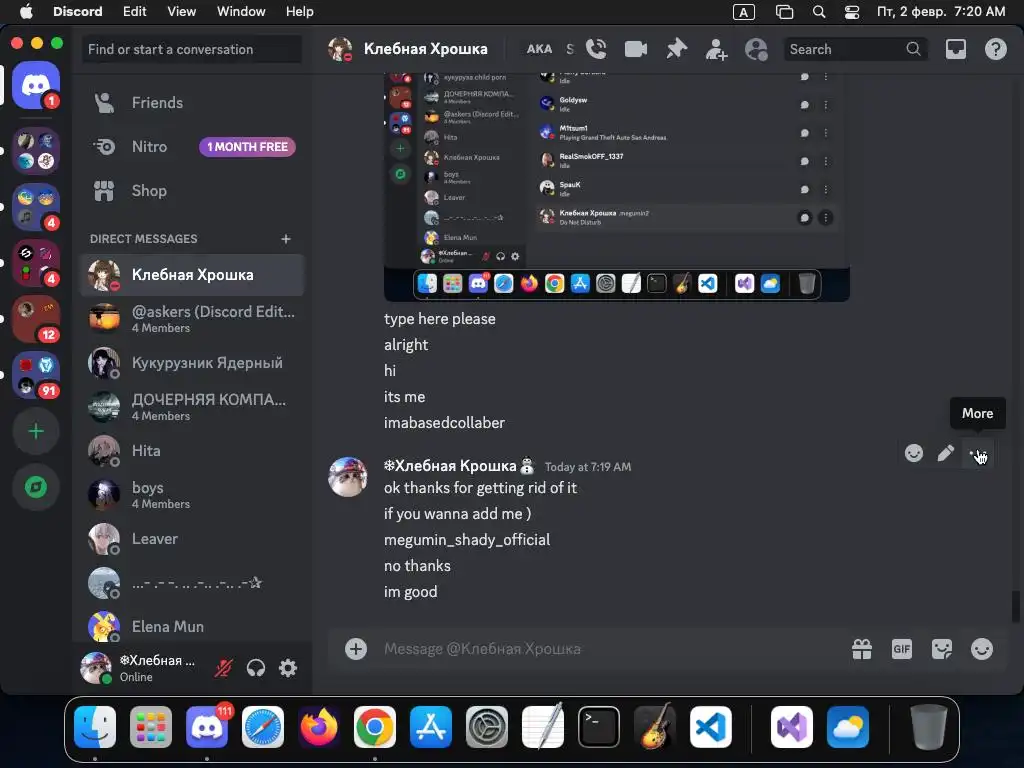Screen dimensions: 1024x768
Task: Add friends to DM
Action: (716, 50)
